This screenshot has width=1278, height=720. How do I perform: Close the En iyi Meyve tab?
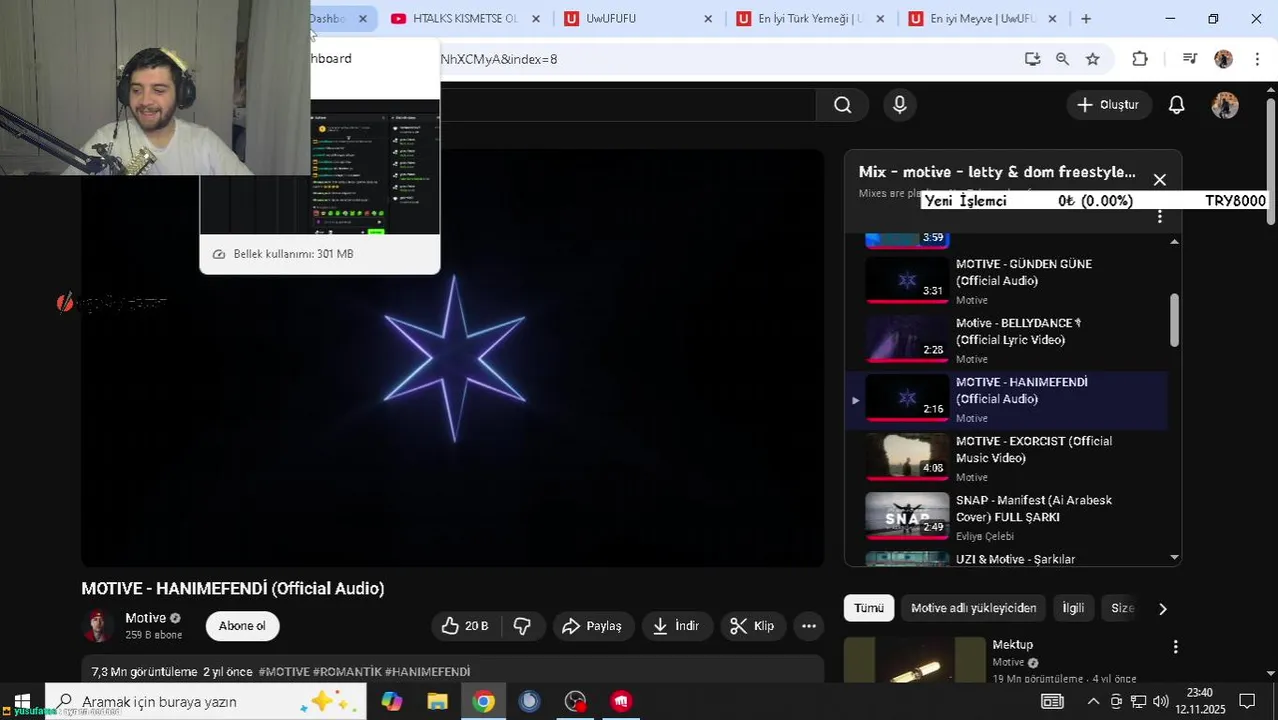click(x=1052, y=18)
